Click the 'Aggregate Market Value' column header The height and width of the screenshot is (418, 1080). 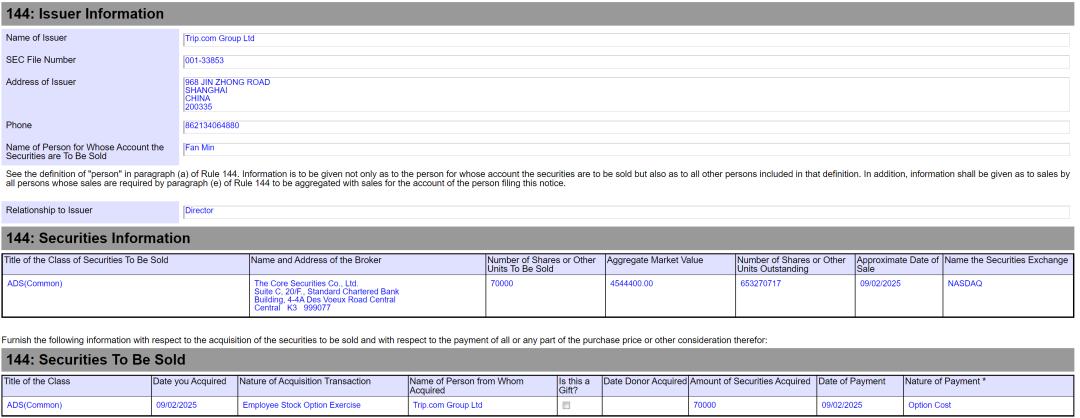[669, 264]
